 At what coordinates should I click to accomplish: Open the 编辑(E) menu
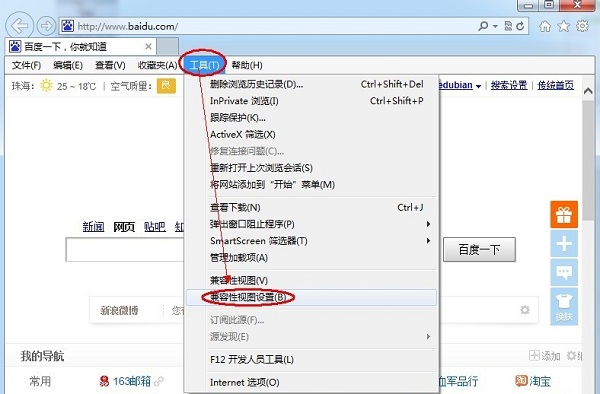[x=68, y=65]
